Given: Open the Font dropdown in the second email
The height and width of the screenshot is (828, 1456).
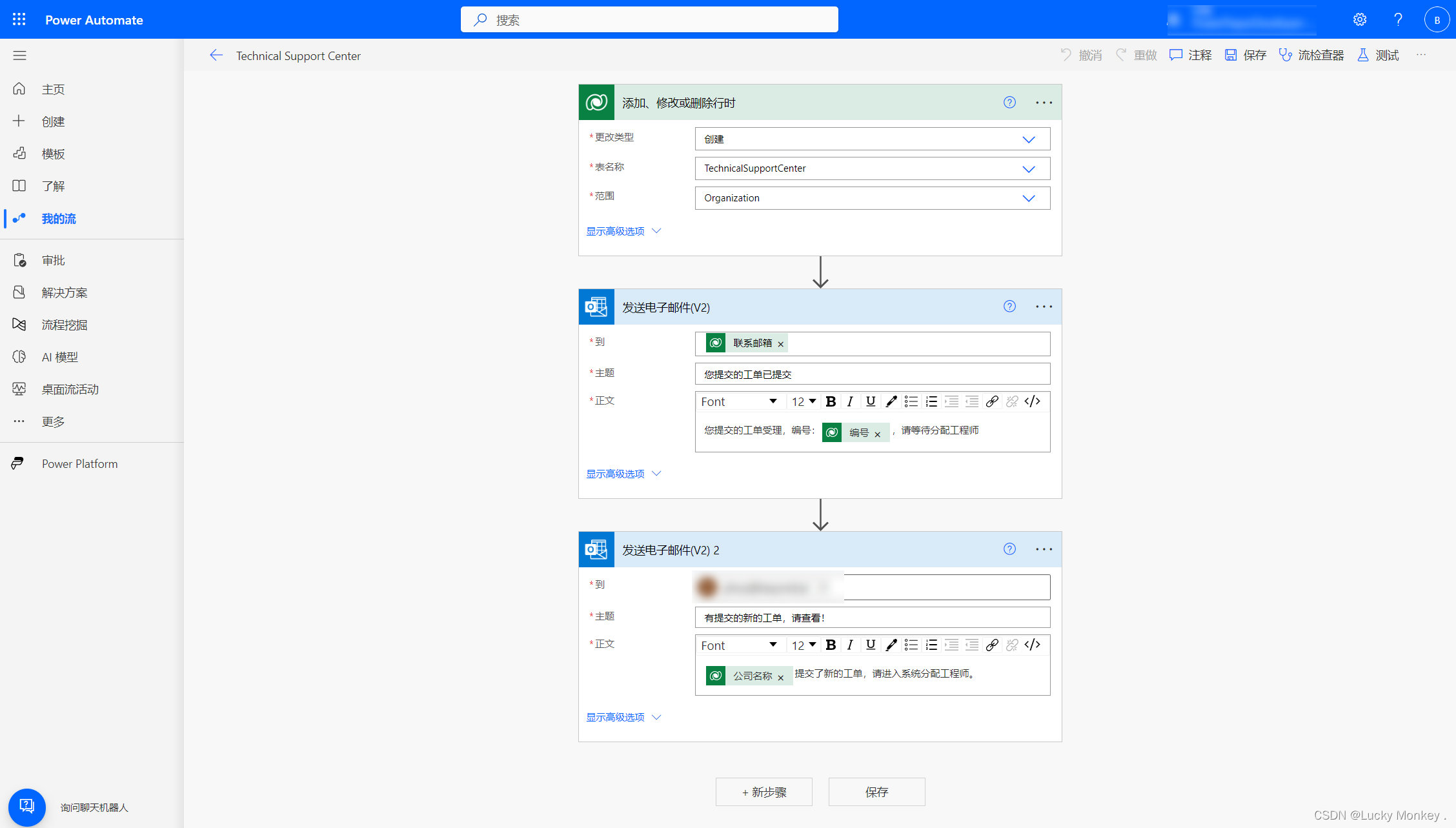Looking at the screenshot, I should [x=739, y=645].
